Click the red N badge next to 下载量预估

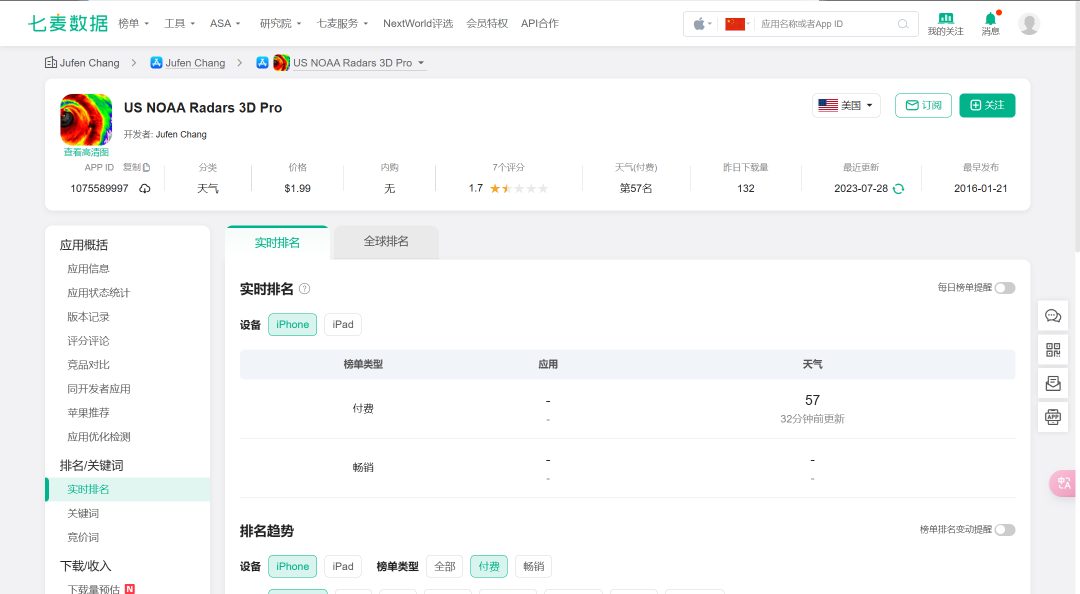(x=129, y=589)
